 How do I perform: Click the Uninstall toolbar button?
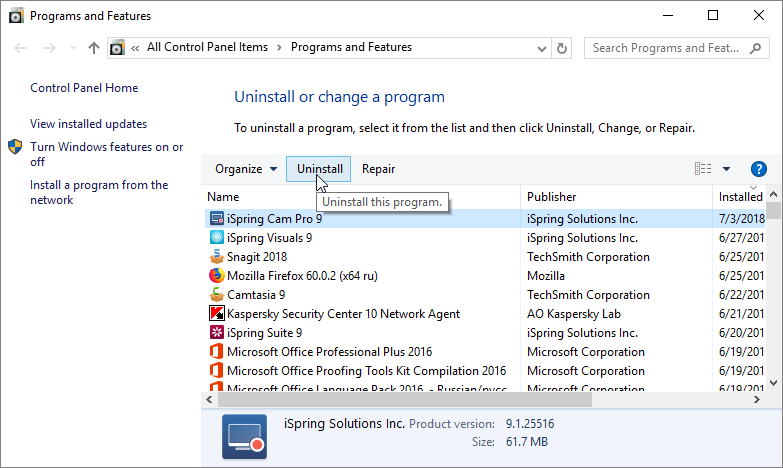point(320,169)
